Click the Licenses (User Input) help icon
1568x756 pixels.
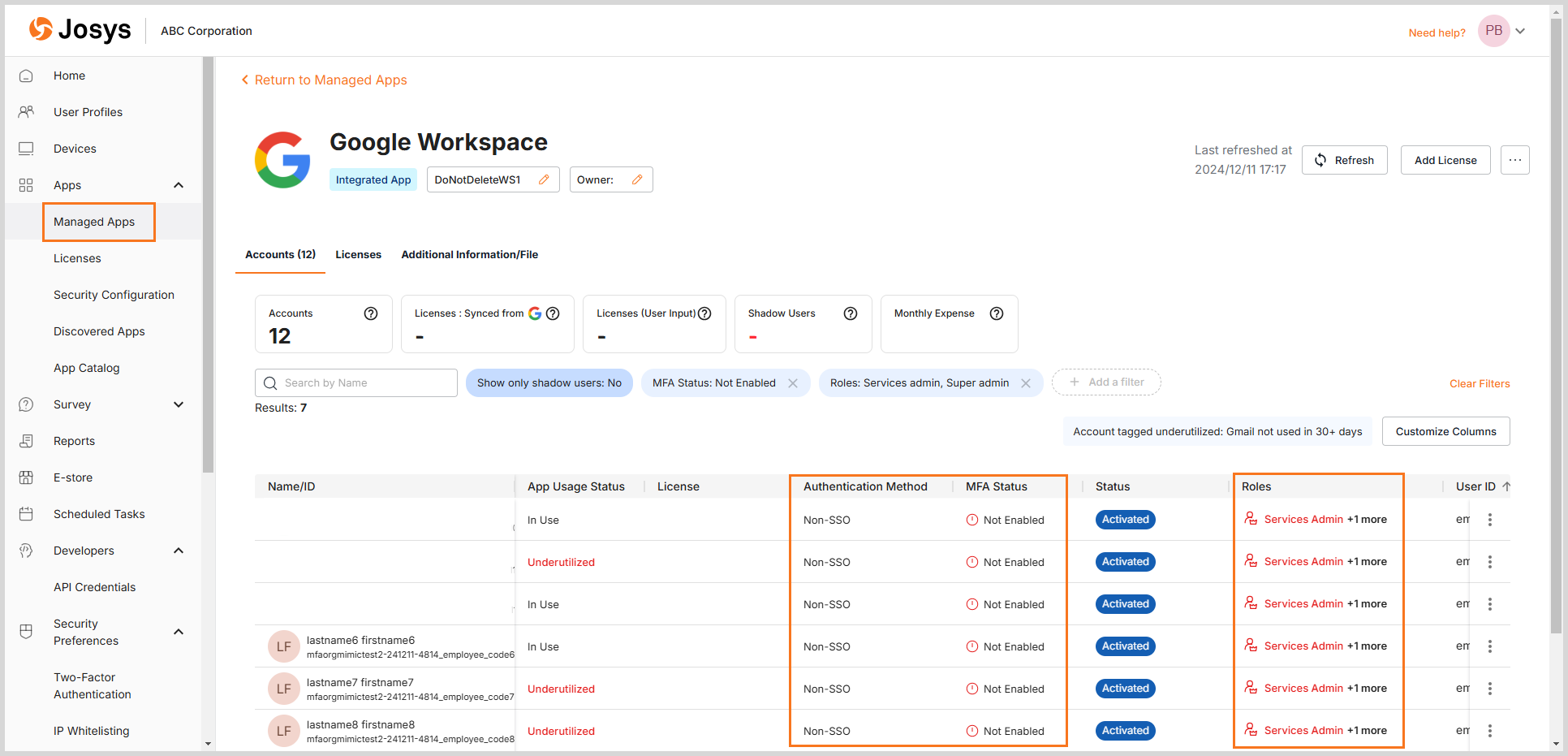click(704, 313)
